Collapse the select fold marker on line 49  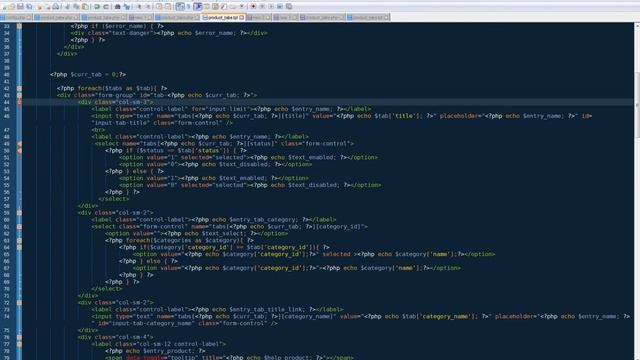click(19, 144)
